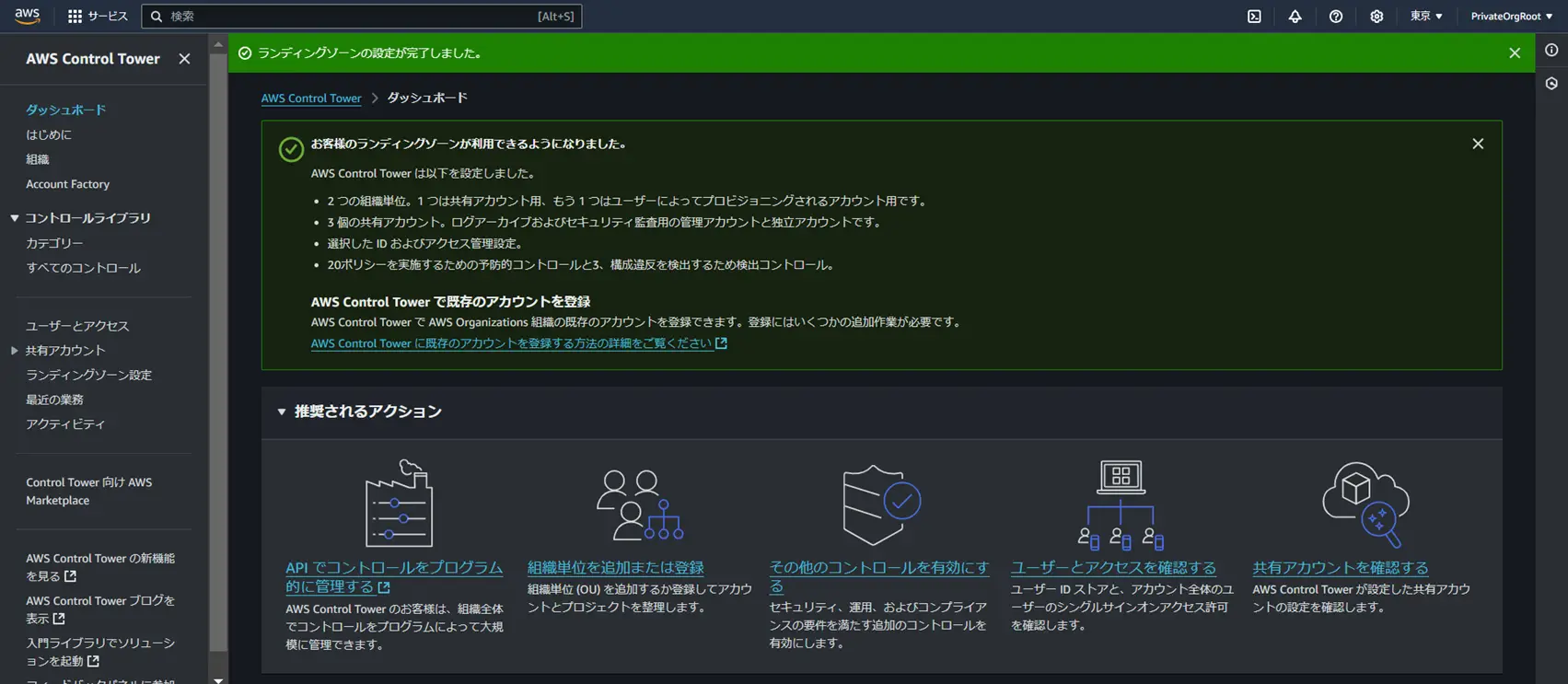The width and height of the screenshot is (1568, 684).
Task: Collapse the 推奨されるアクション panel
Action: click(x=282, y=412)
